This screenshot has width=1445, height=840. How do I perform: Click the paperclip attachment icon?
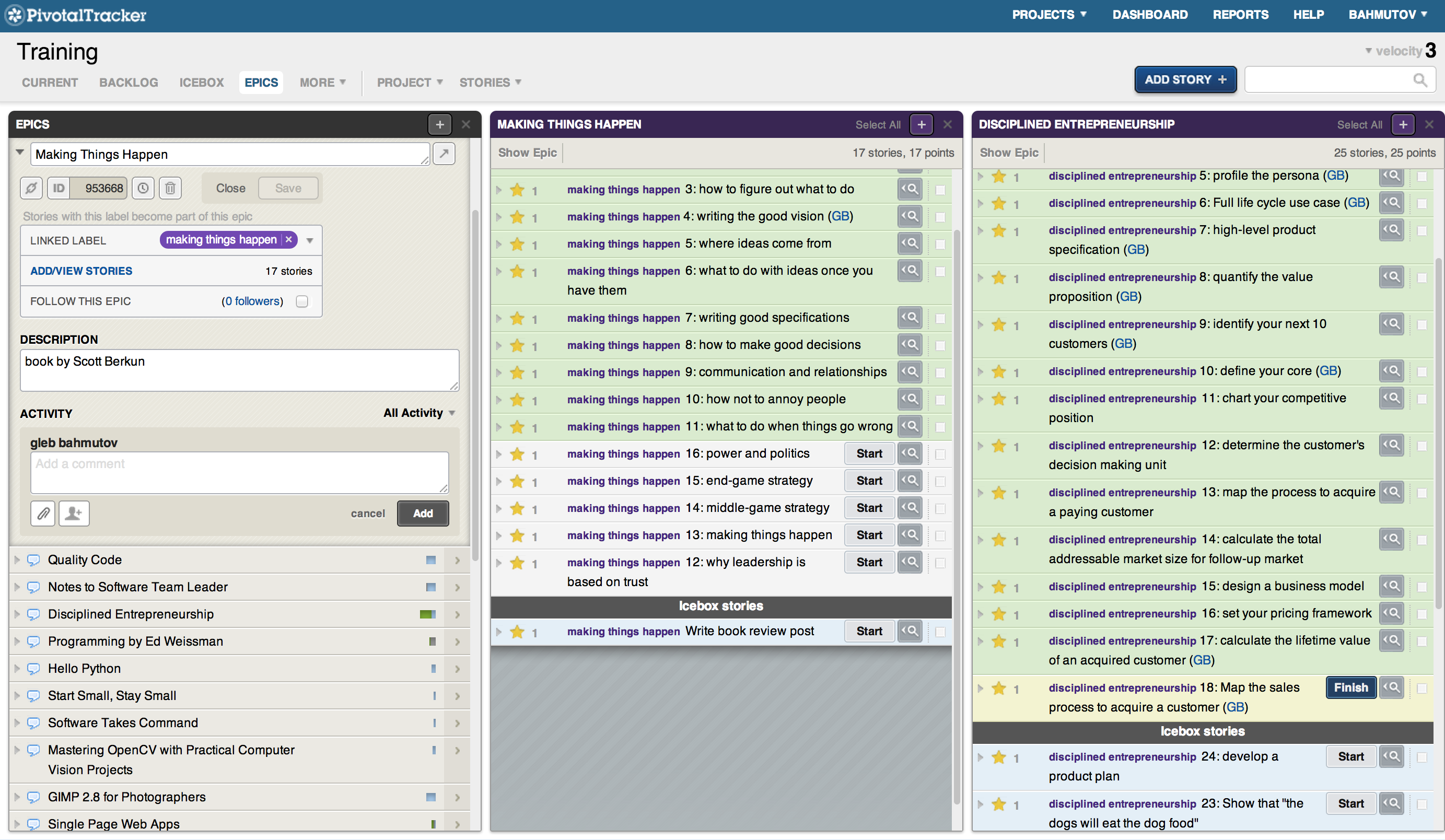pyautogui.click(x=43, y=513)
